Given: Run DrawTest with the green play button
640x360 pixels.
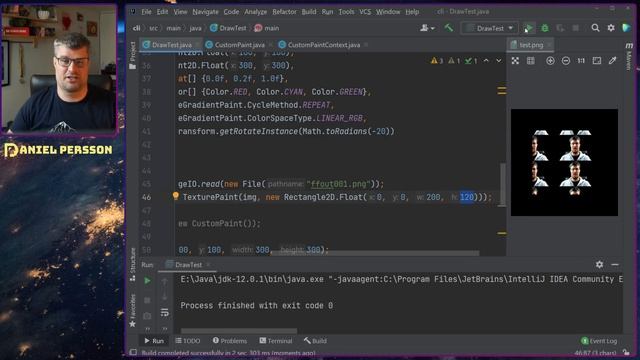Looking at the screenshot, I should (528, 28).
